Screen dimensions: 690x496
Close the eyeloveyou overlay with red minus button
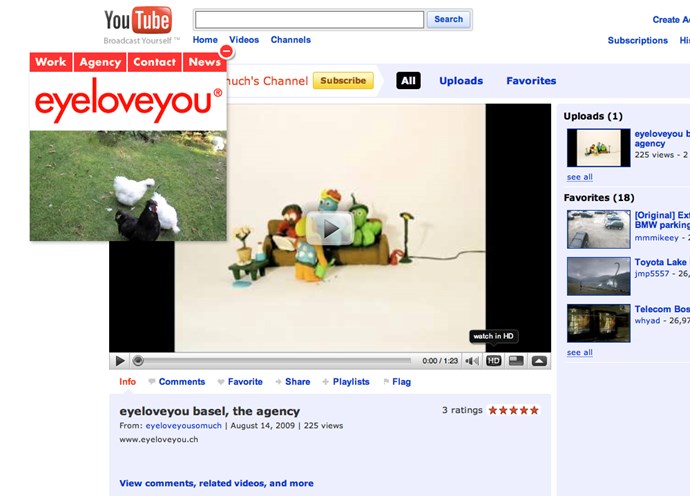226,51
